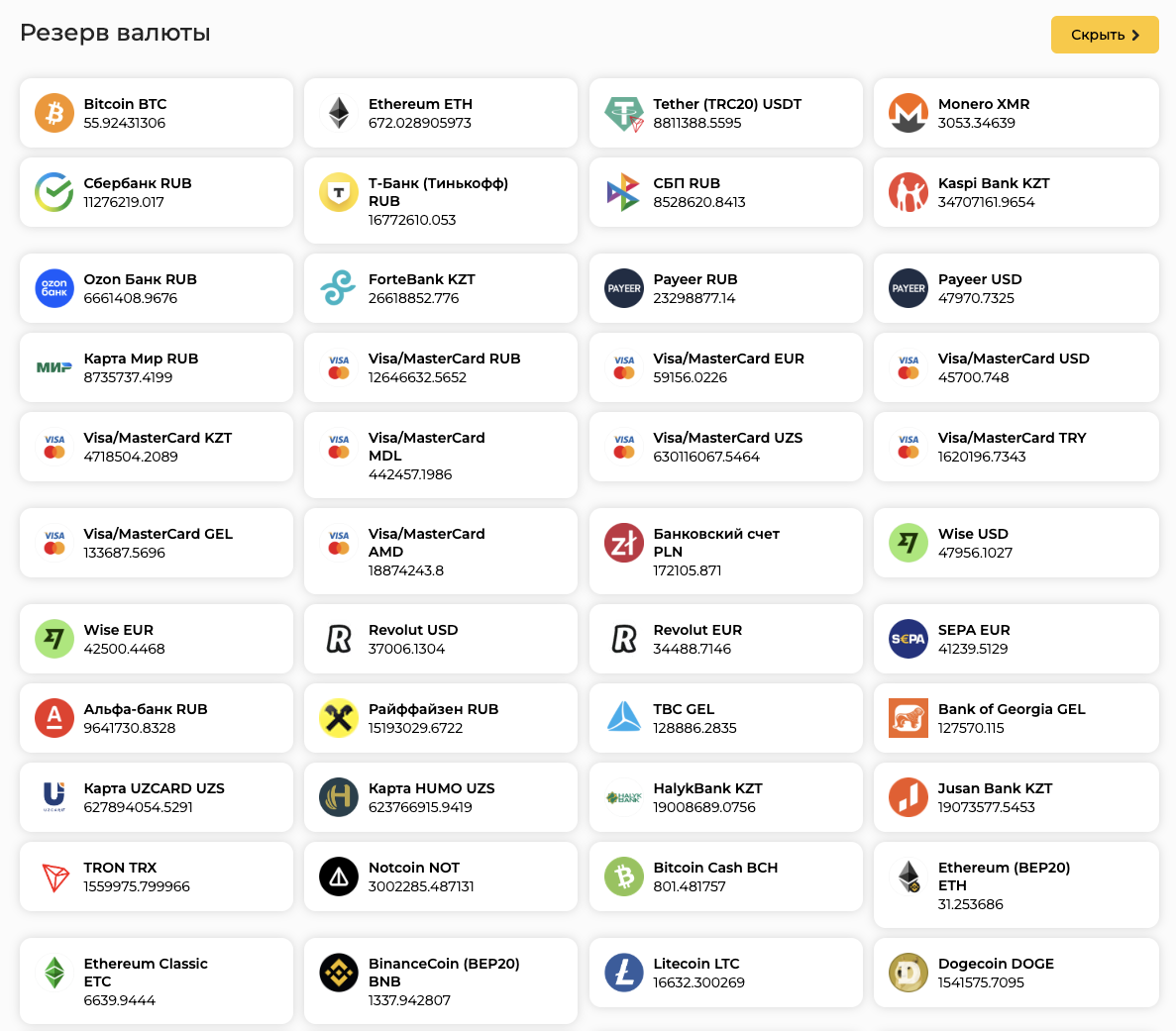
Task: Click the red TRON TRX icon
Action: (54, 876)
